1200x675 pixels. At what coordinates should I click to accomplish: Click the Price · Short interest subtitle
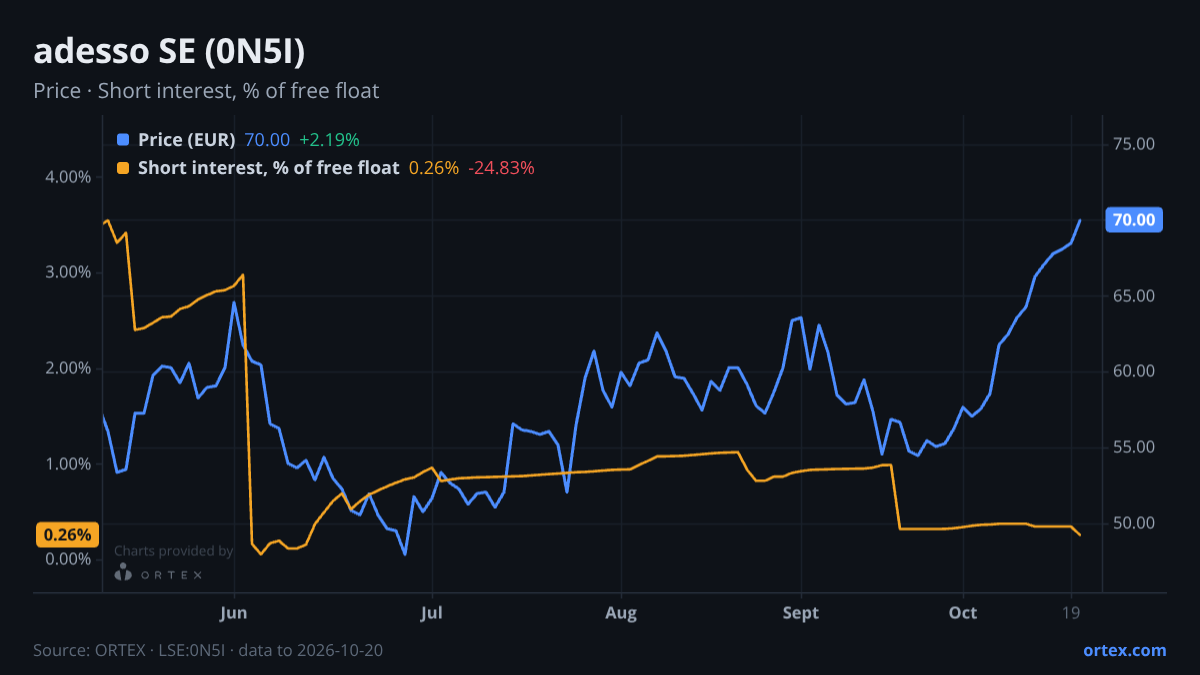pyautogui.click(x=206, y=91)
